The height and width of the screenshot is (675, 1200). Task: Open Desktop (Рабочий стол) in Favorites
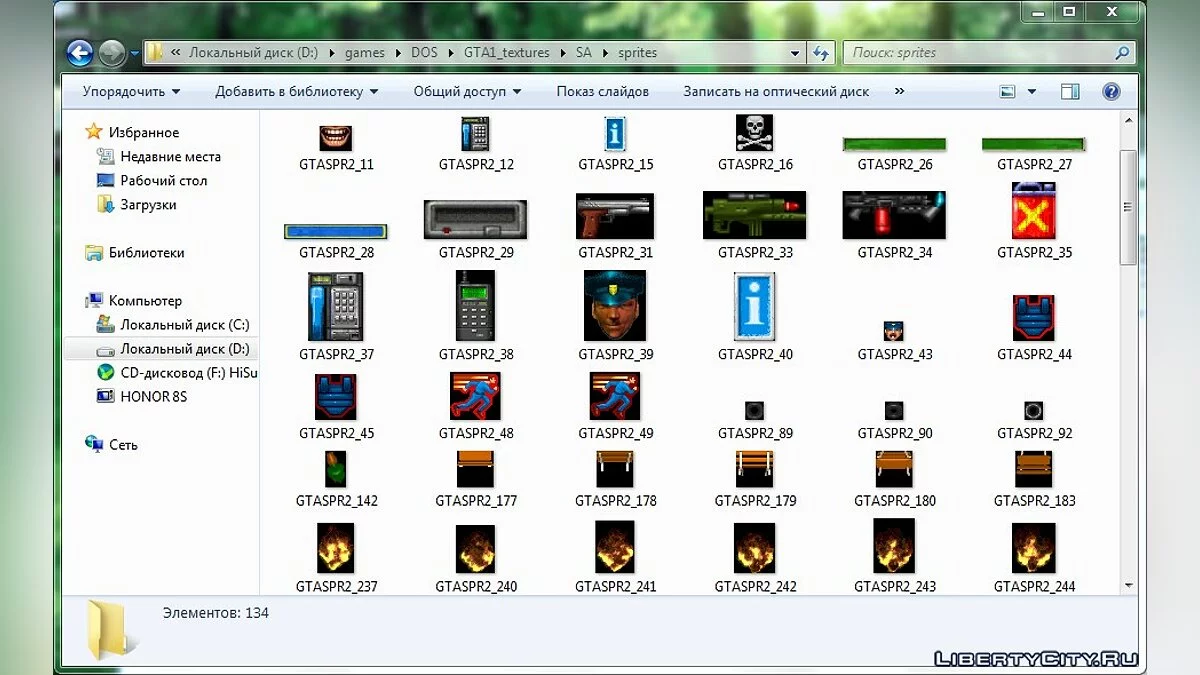pyautogui.click(x=163, y=181)
